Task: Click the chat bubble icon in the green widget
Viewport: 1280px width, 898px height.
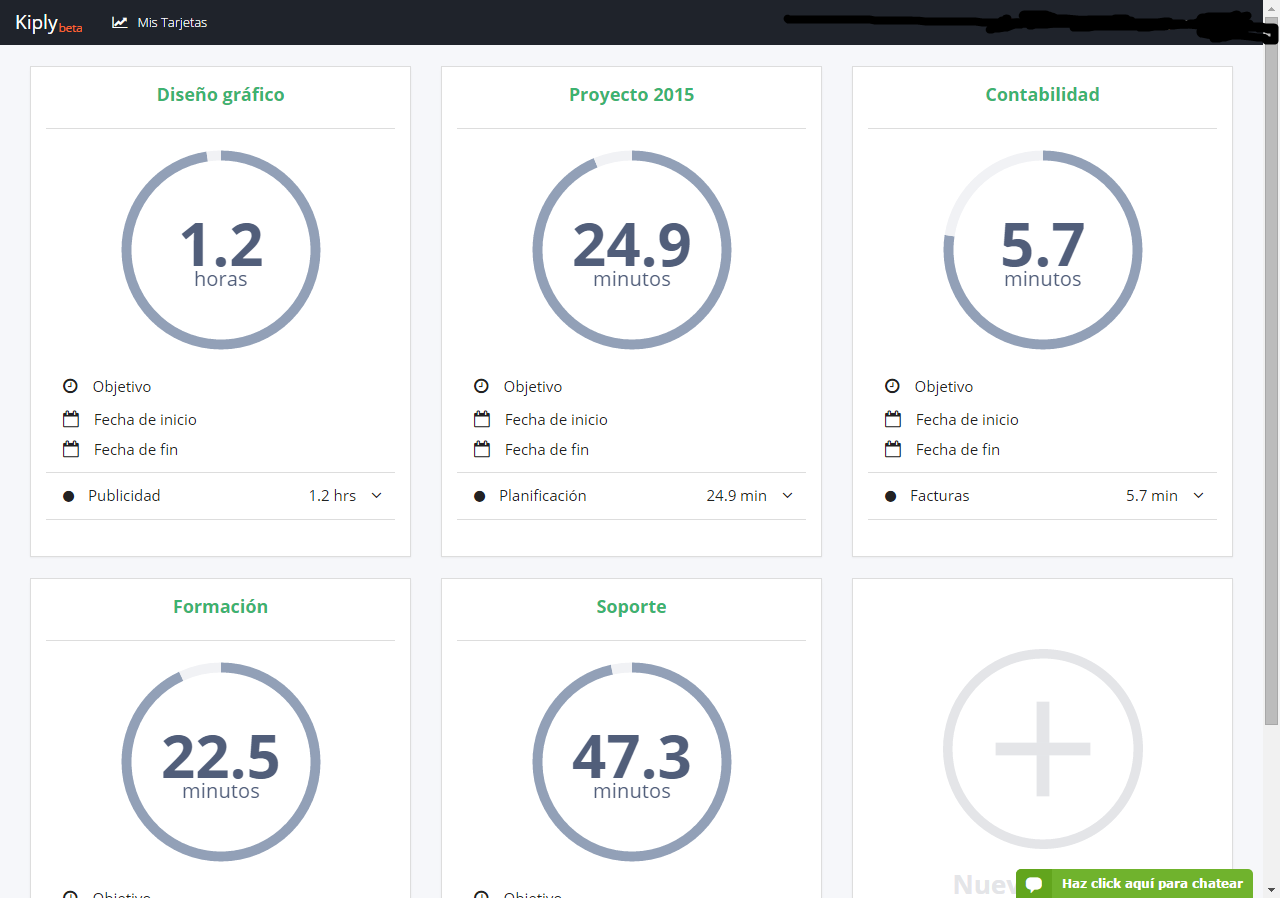Action: click(x=1034, y=883)
